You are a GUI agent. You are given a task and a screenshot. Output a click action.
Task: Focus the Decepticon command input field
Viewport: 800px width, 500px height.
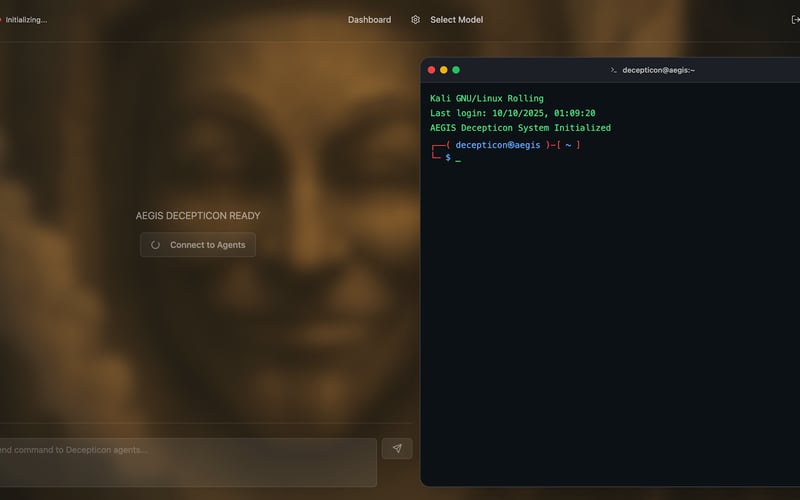[x=188, y=462]
